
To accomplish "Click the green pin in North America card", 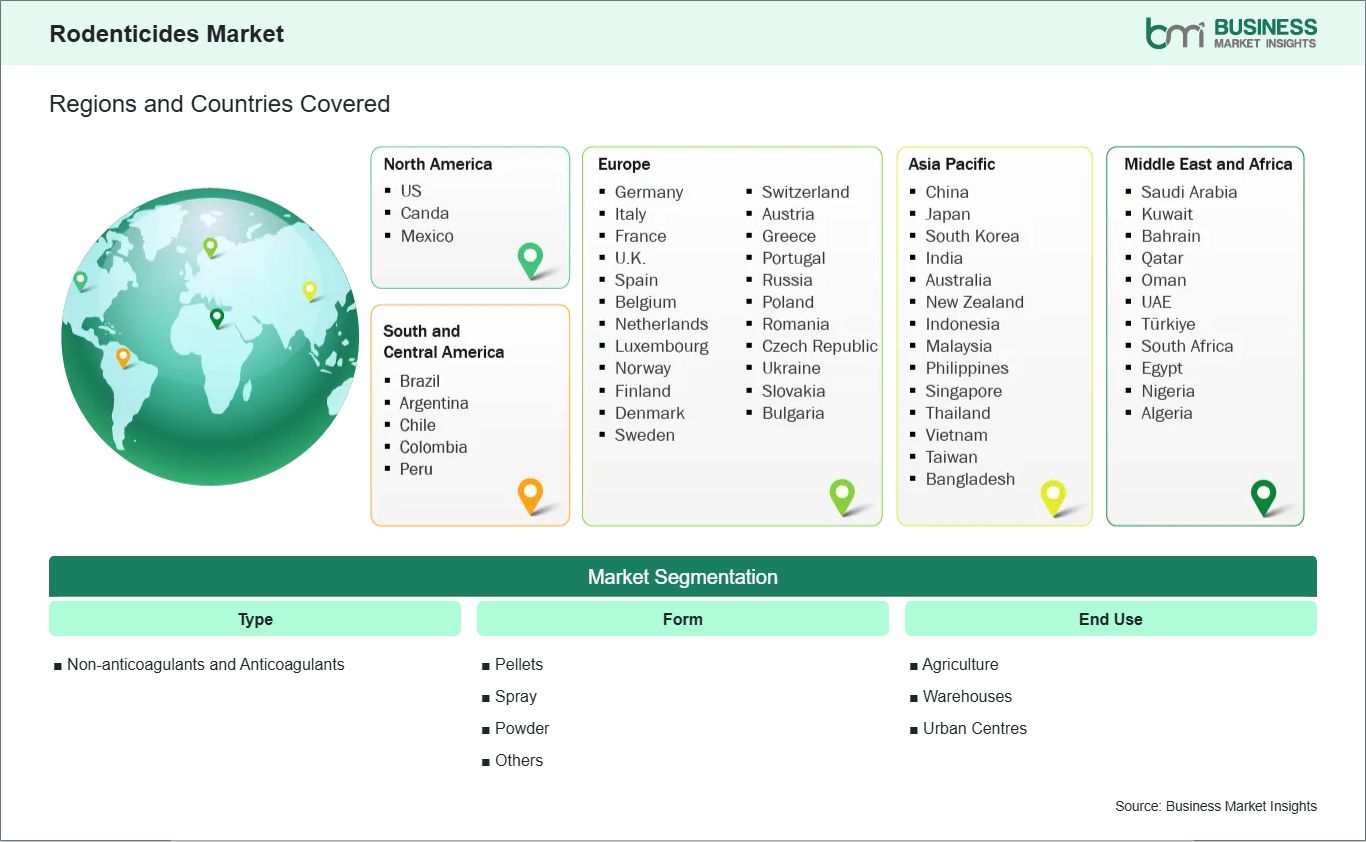I will tap(530, 259).
